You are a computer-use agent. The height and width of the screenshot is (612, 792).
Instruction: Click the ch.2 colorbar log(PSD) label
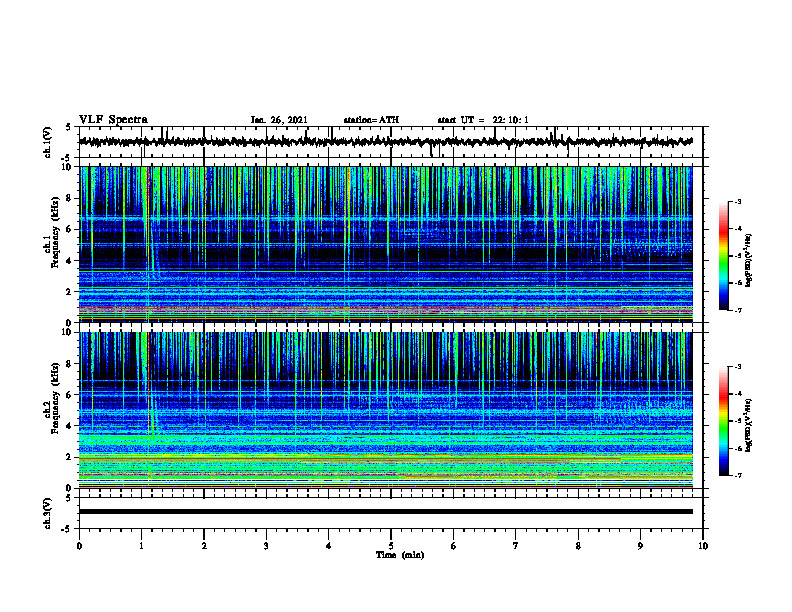click(749, 425)
